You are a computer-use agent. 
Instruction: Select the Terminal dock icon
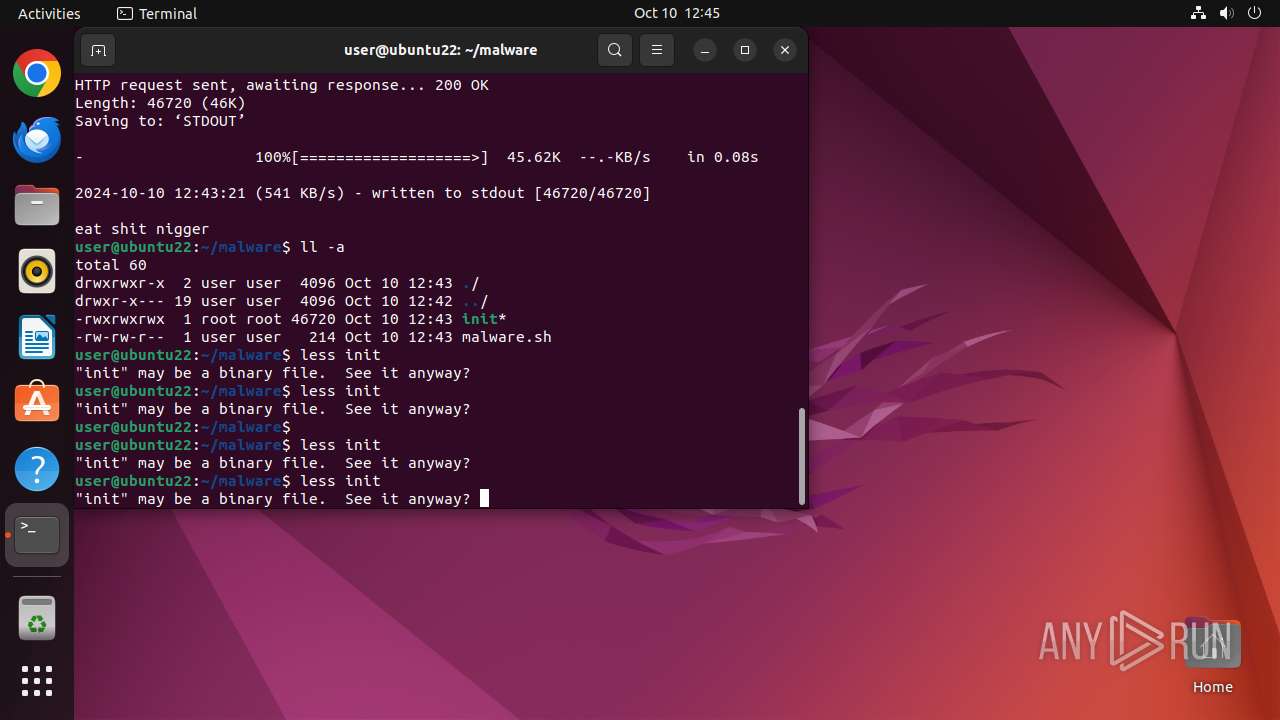(37, 535)
